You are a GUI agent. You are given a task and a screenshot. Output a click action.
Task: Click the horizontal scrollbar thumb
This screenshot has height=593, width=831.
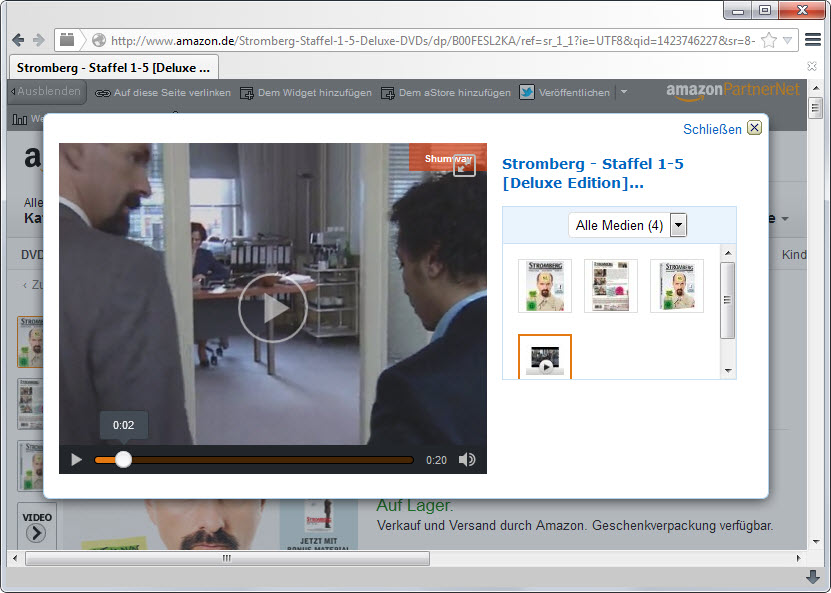click(x=227, y=558)
